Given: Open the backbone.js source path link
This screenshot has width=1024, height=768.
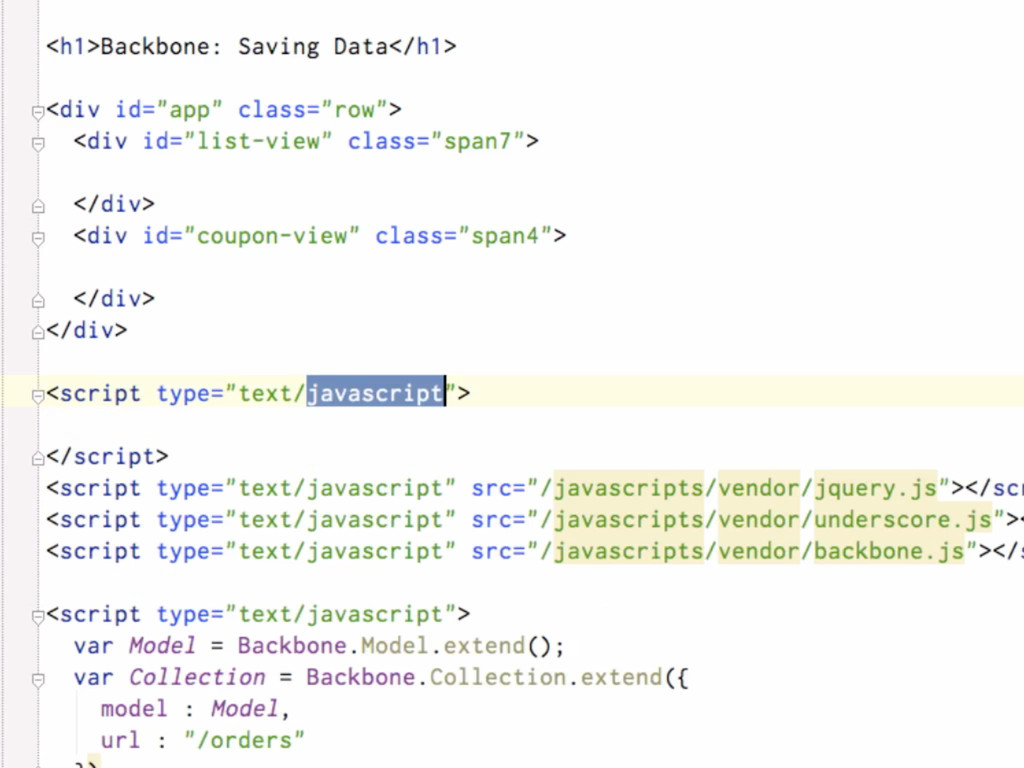Looking at the screenshot, I should (x=758, y=551).
